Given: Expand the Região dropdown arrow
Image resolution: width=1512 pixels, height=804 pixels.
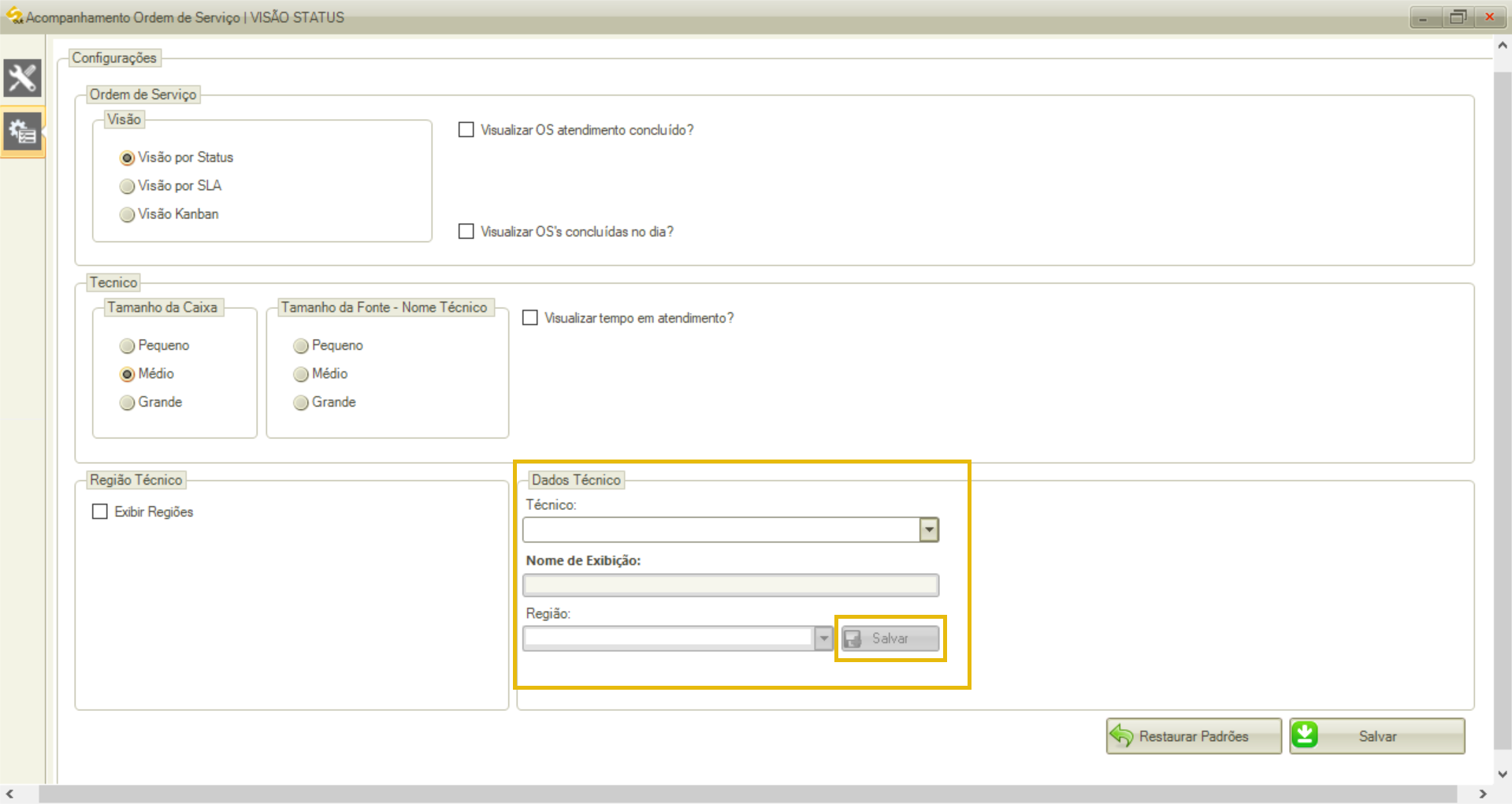Looking at the screenshot, I should pos(823,638).
